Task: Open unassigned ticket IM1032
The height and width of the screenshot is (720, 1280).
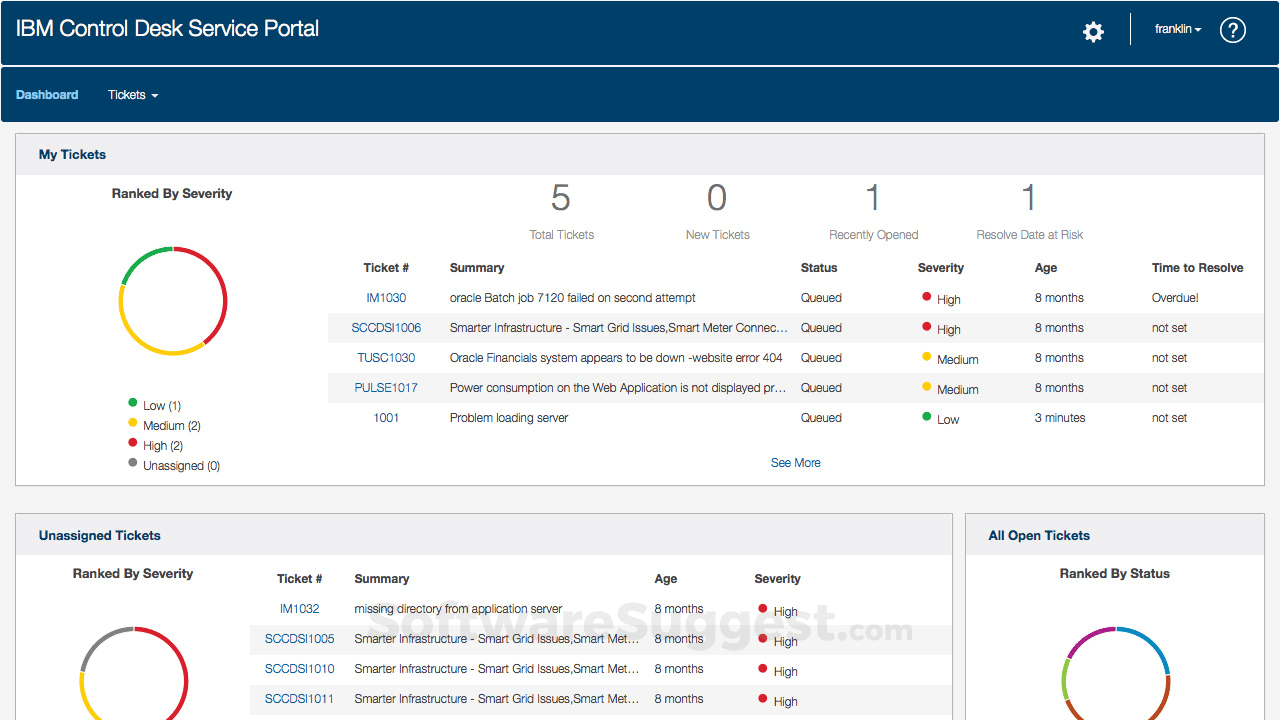Action: pyautogui.click(x=299, y=608)
